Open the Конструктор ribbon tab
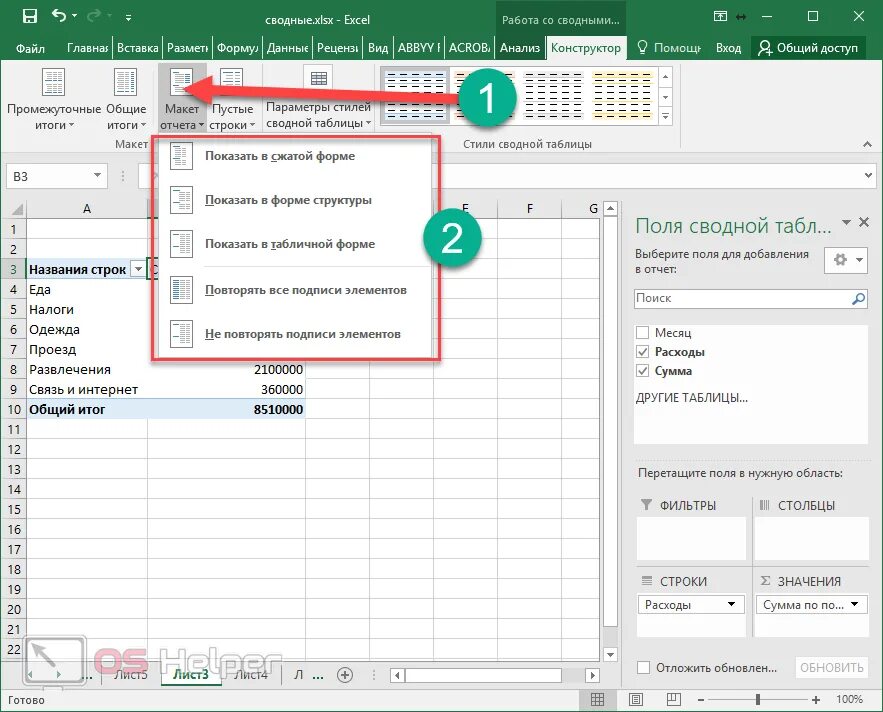Screen dimensions: 883x712 click(x=586, y=48)
